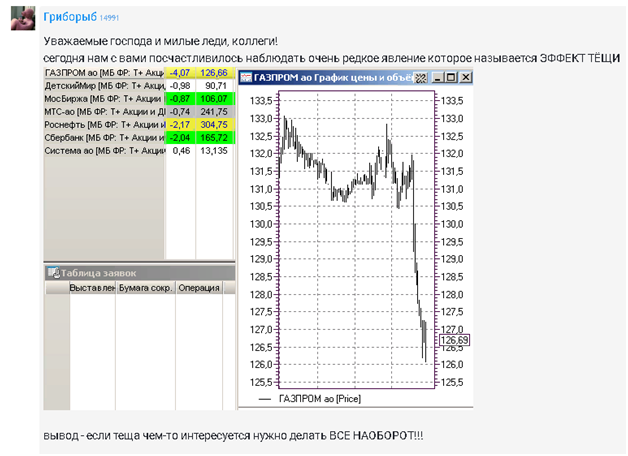Select the Бумага сокр. column header
628x456 pixels.
click(x=145, y=288)
